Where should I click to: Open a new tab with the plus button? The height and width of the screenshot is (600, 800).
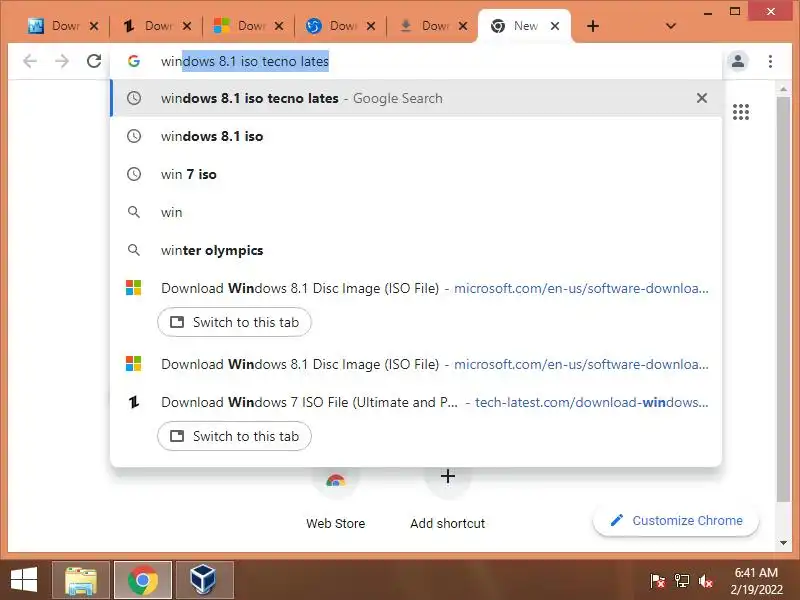pyautogui.click(x=593, y=26)
